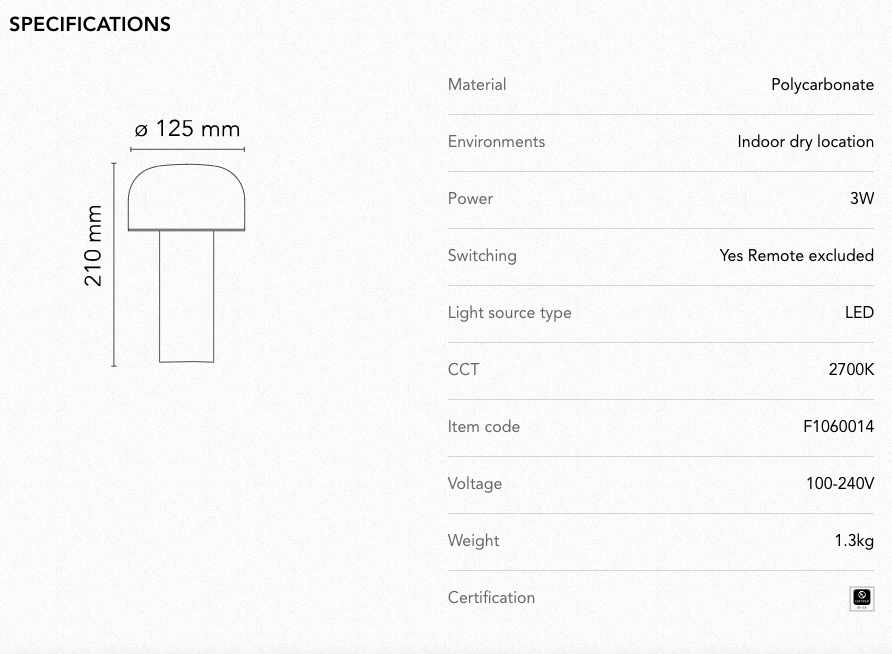Image resolution: width=892 pixels, height=654 pixels.
Task: Click the lamp dimension diagram
Action: pyautogui.click(x=165, y=242)
